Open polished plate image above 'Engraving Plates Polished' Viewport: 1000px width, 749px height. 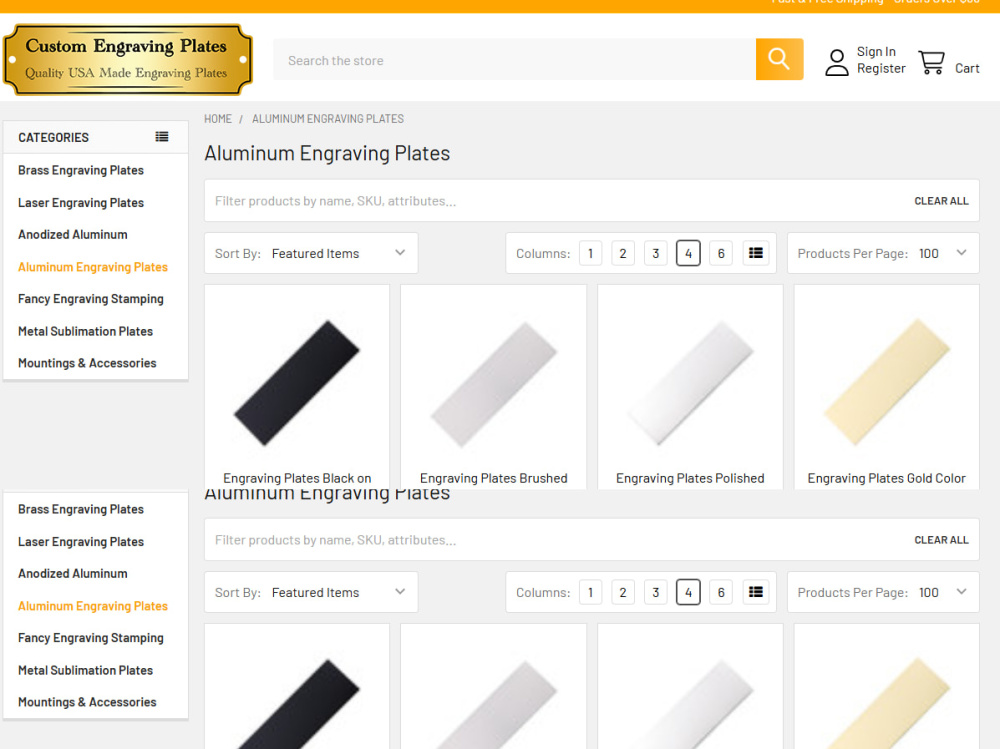pos(690,383)
